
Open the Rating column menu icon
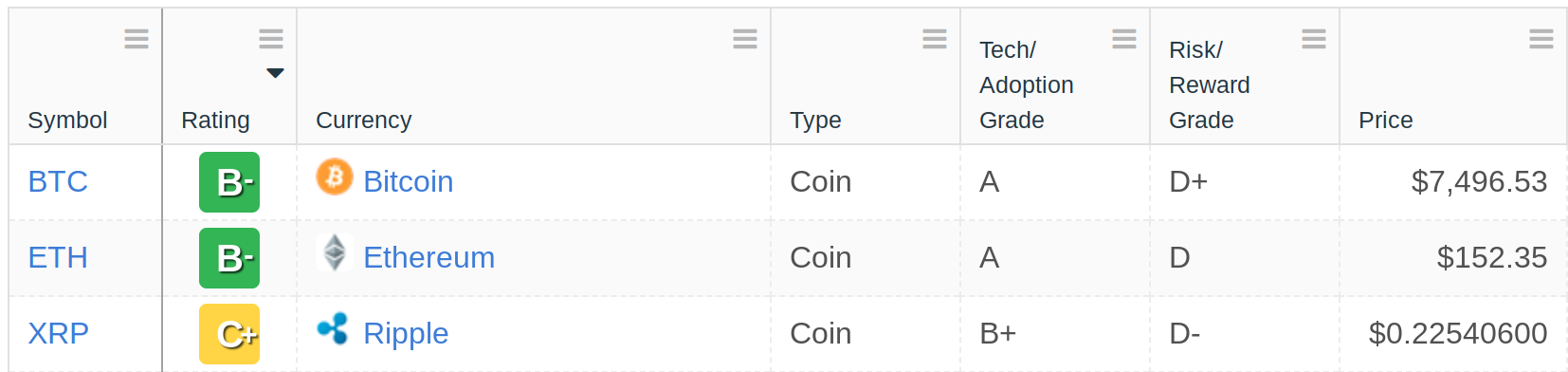271,39
